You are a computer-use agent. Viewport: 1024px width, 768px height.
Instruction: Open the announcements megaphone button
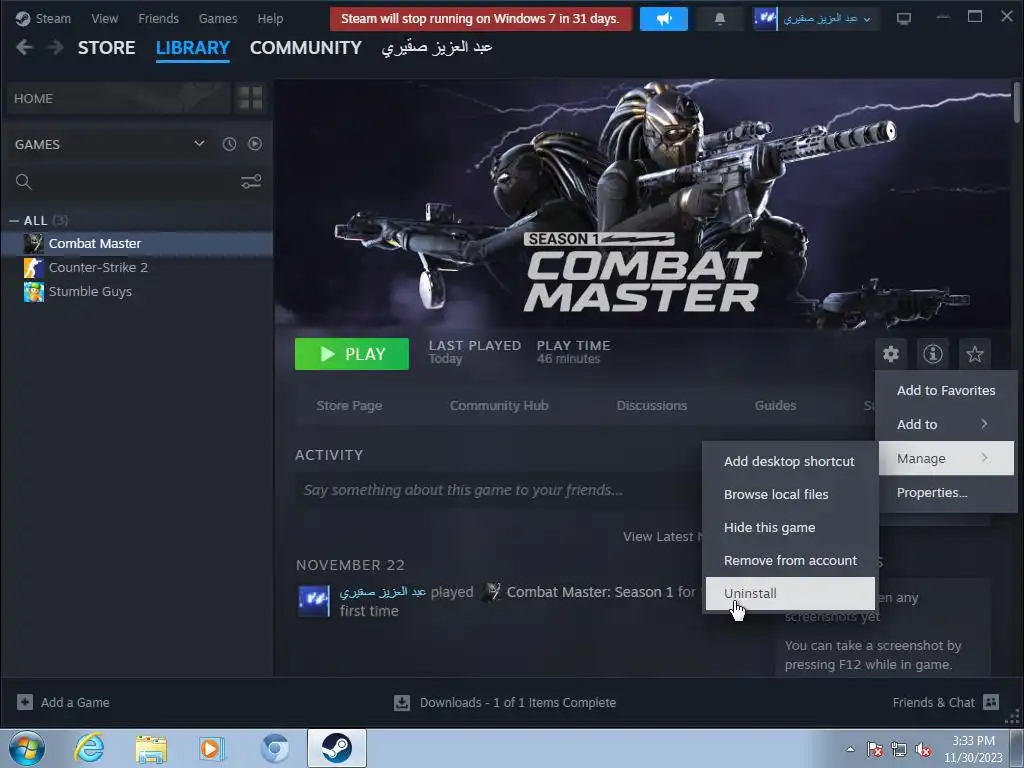(x=664, y=19)
